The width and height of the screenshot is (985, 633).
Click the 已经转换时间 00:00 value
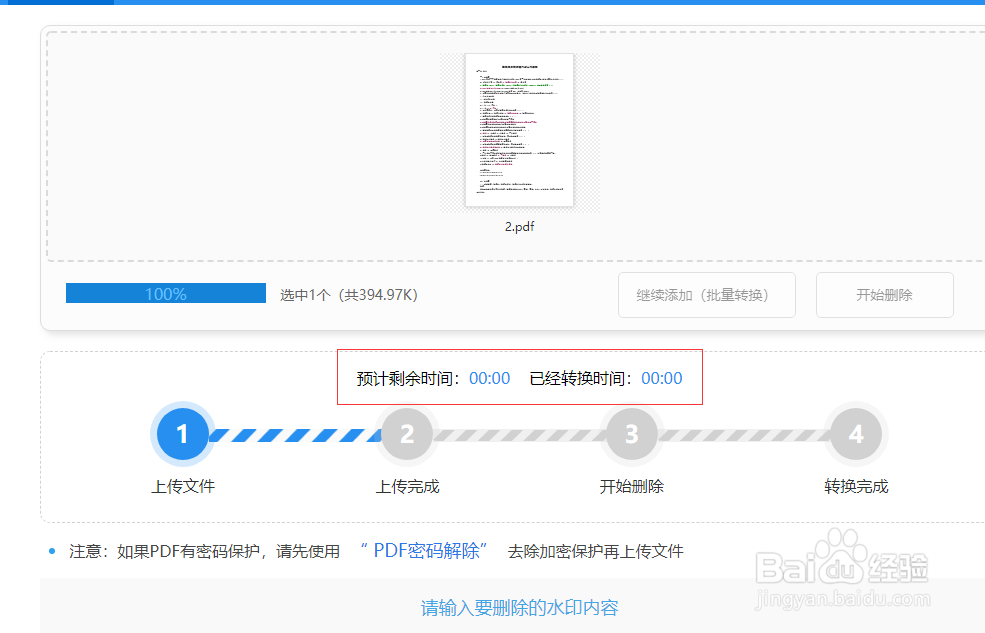662,377
